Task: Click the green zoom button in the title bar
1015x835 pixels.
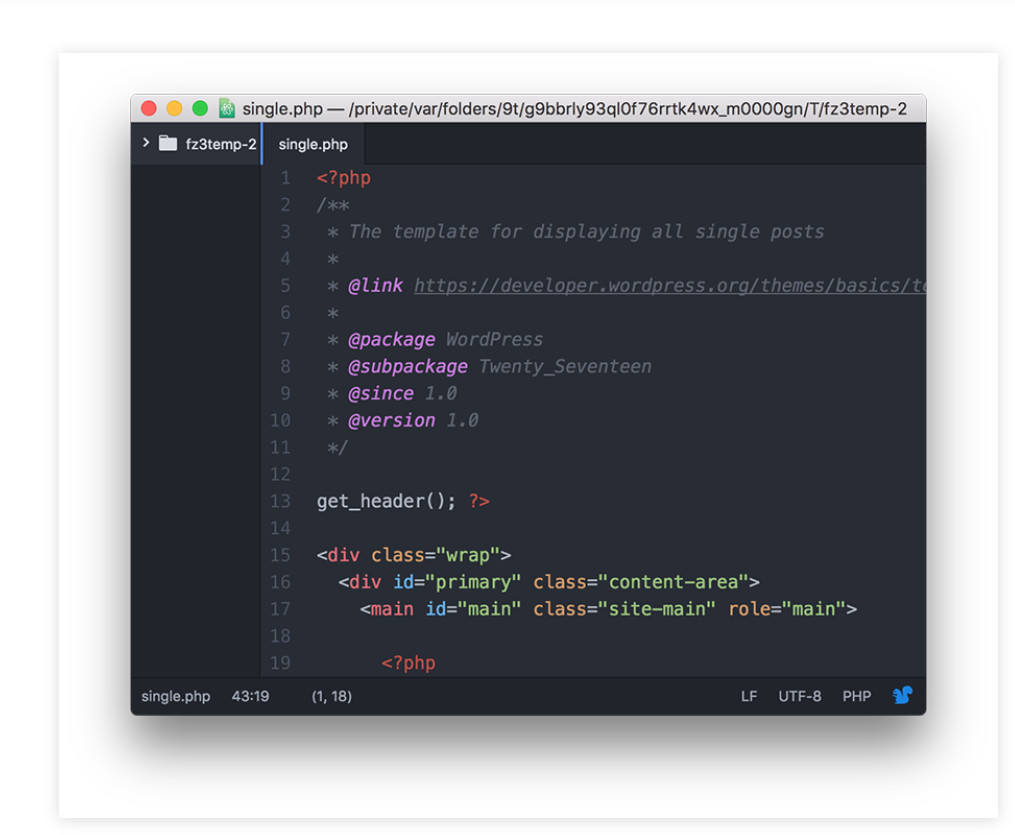Action: tap(200, 107)
